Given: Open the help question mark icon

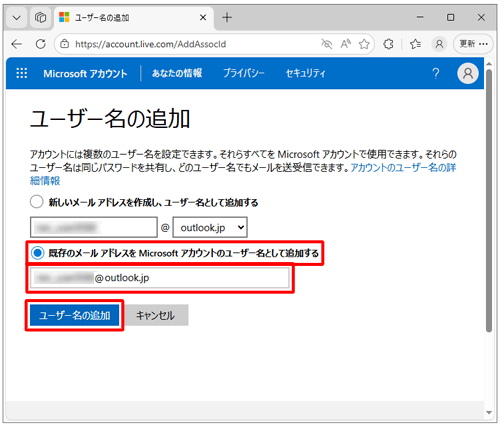Looking at the screenshot, I should [436, 73].
